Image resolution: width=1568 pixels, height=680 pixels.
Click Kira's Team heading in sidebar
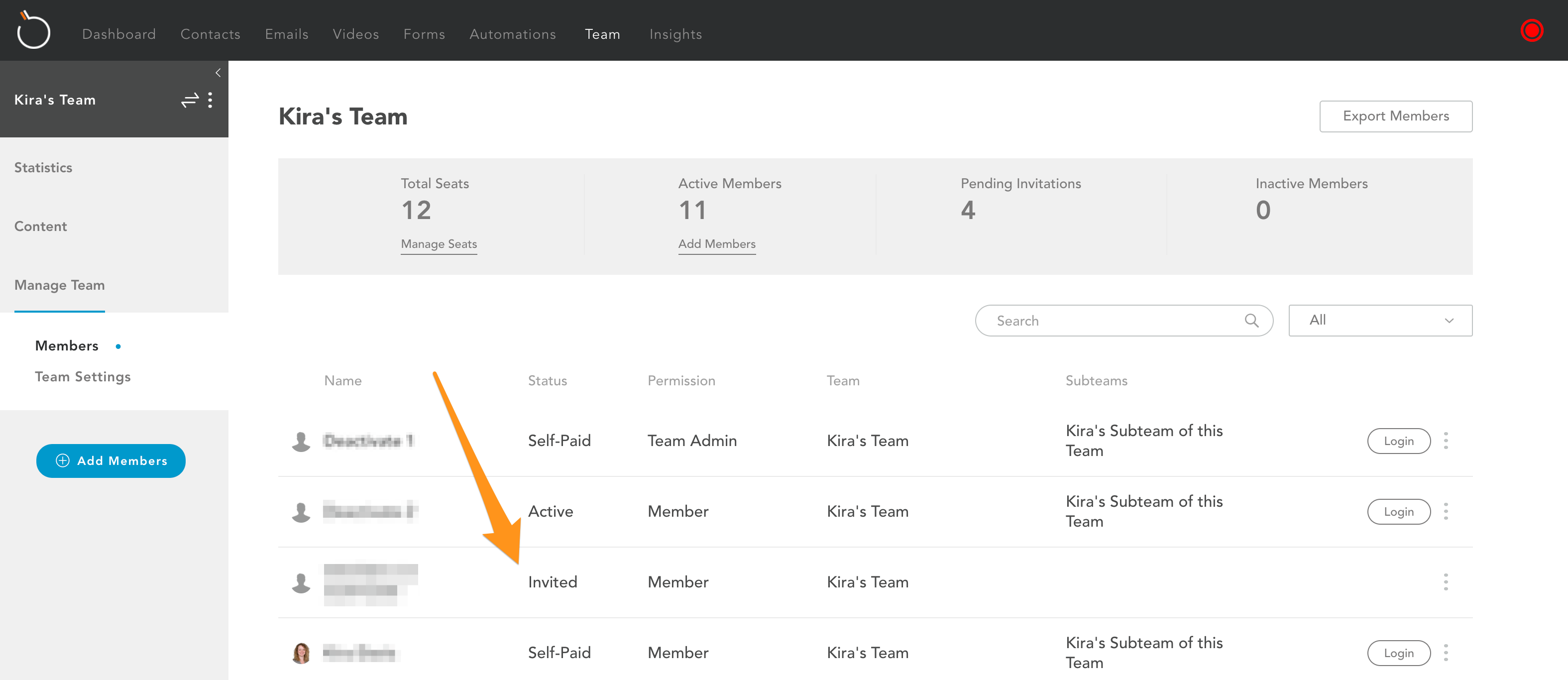55,100
